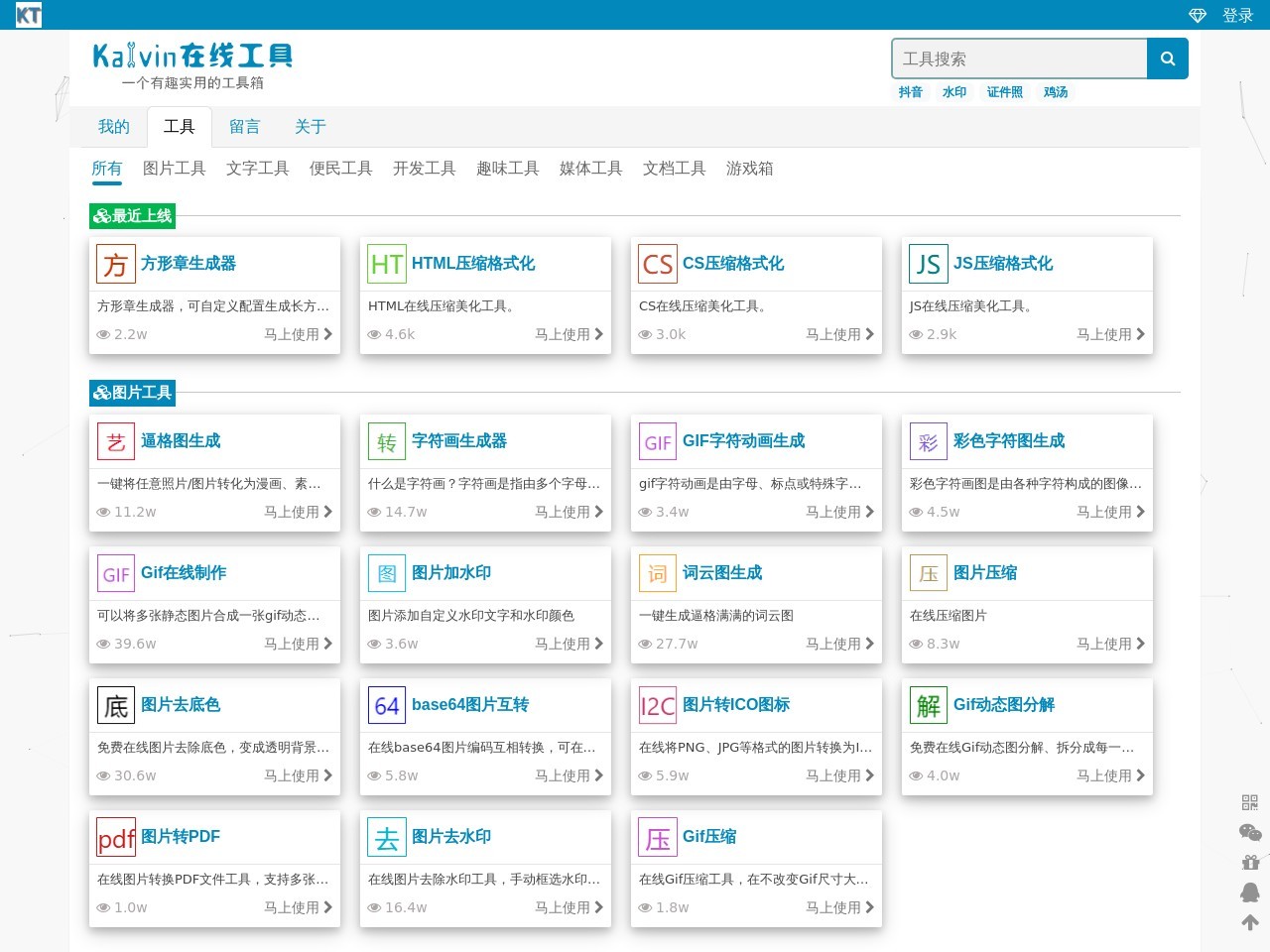Click the 逼格图生成 艺 icon
The image size is (1270, 952).
point(116,441)
